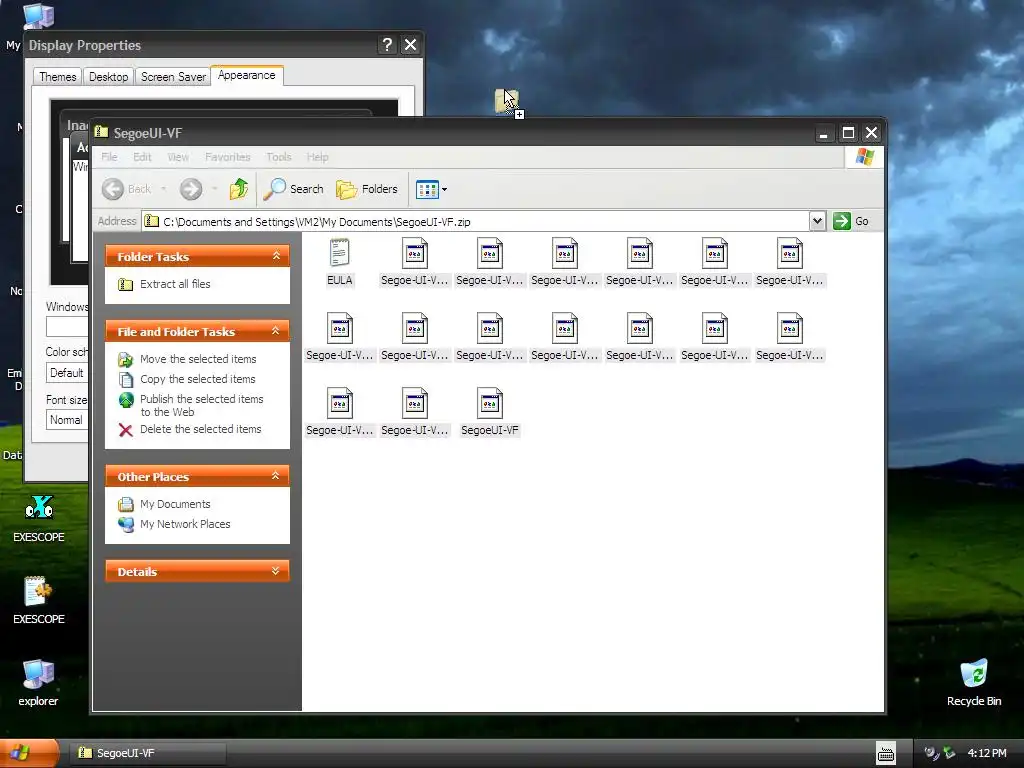Screen dimensions: 1024x768
Task: Click Delete the selected items
Action: pos(190,429)
